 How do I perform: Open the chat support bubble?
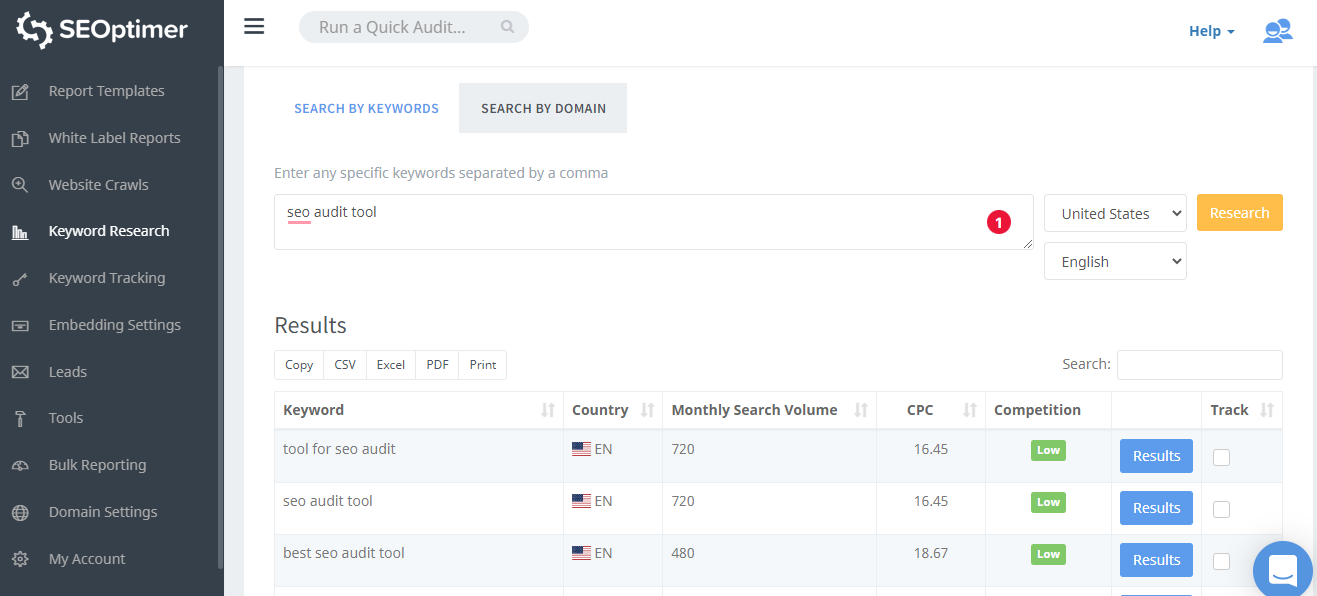tap(1282, 571)
